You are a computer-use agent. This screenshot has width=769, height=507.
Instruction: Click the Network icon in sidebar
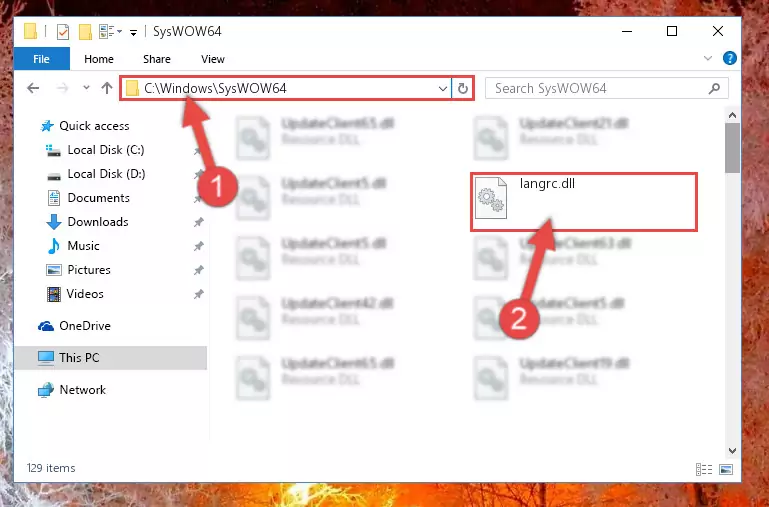[x=46, y=390]
